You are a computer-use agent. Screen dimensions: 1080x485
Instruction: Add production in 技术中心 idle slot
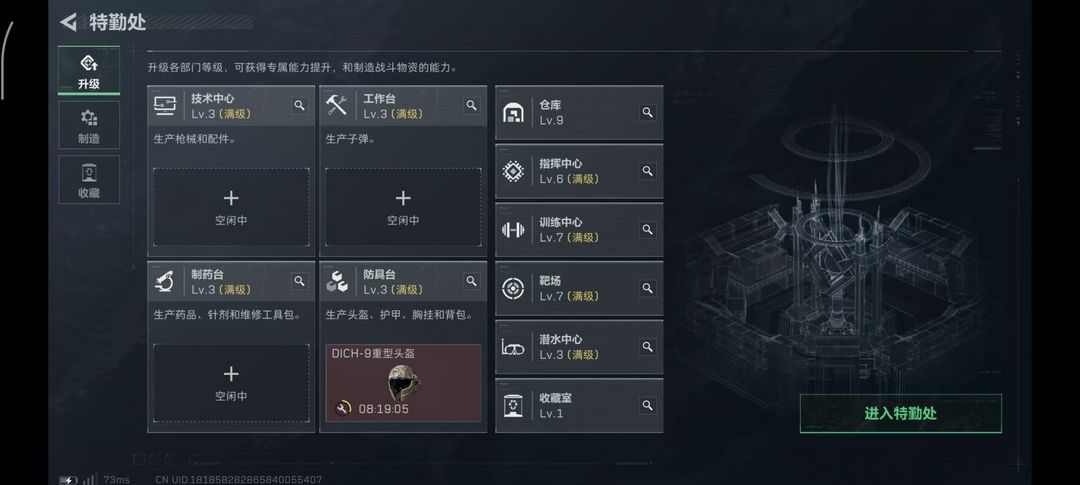point(231,207)
